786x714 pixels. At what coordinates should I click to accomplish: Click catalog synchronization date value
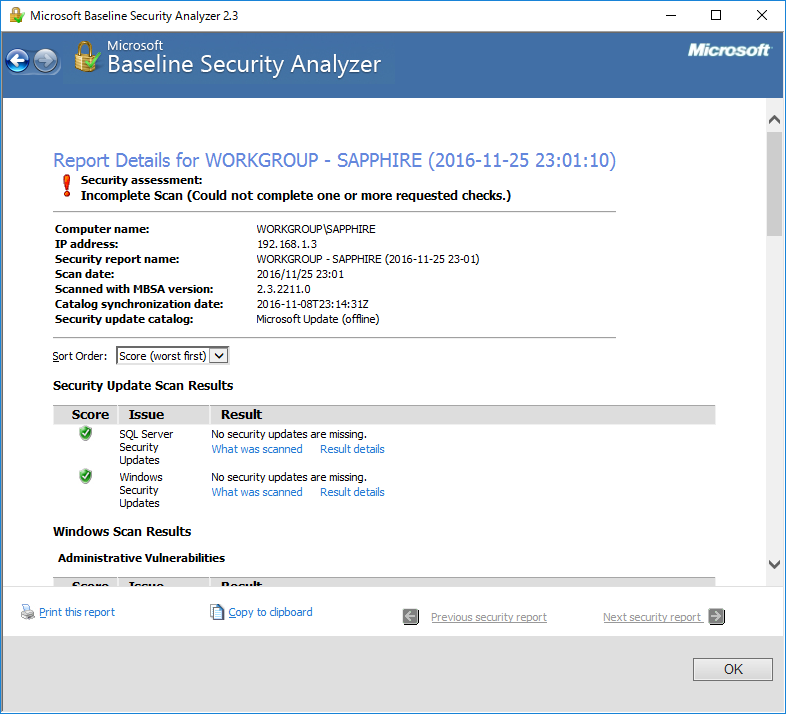[x=312, y=304]
